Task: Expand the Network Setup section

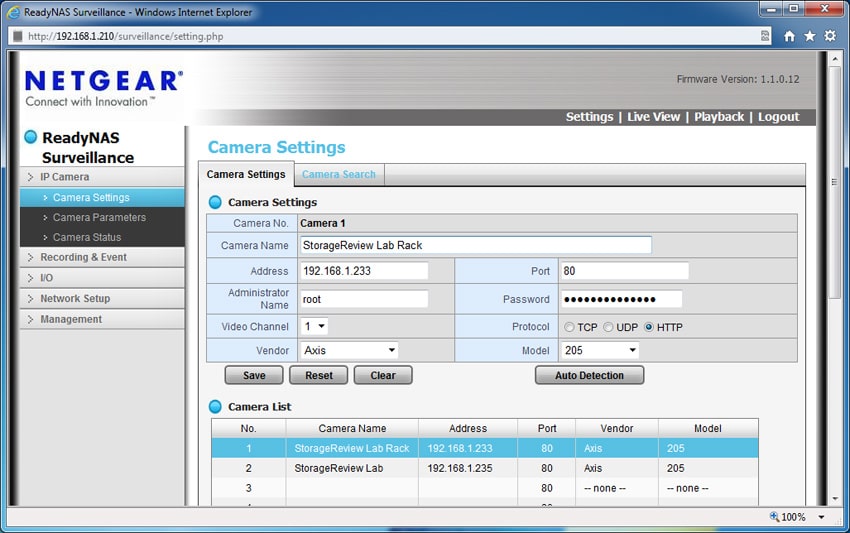Action: tap(102, 298)
